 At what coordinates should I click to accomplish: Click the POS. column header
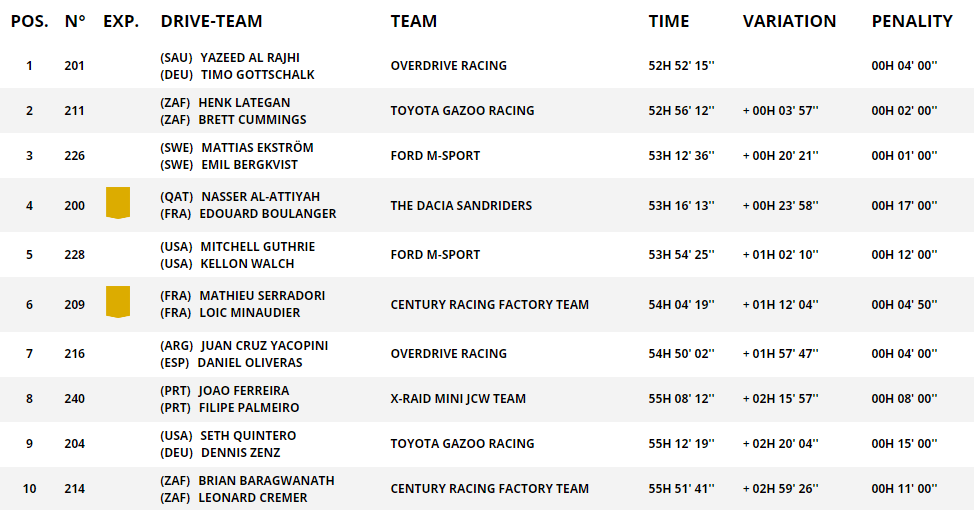pyautogui.click(x=29, y=21)
